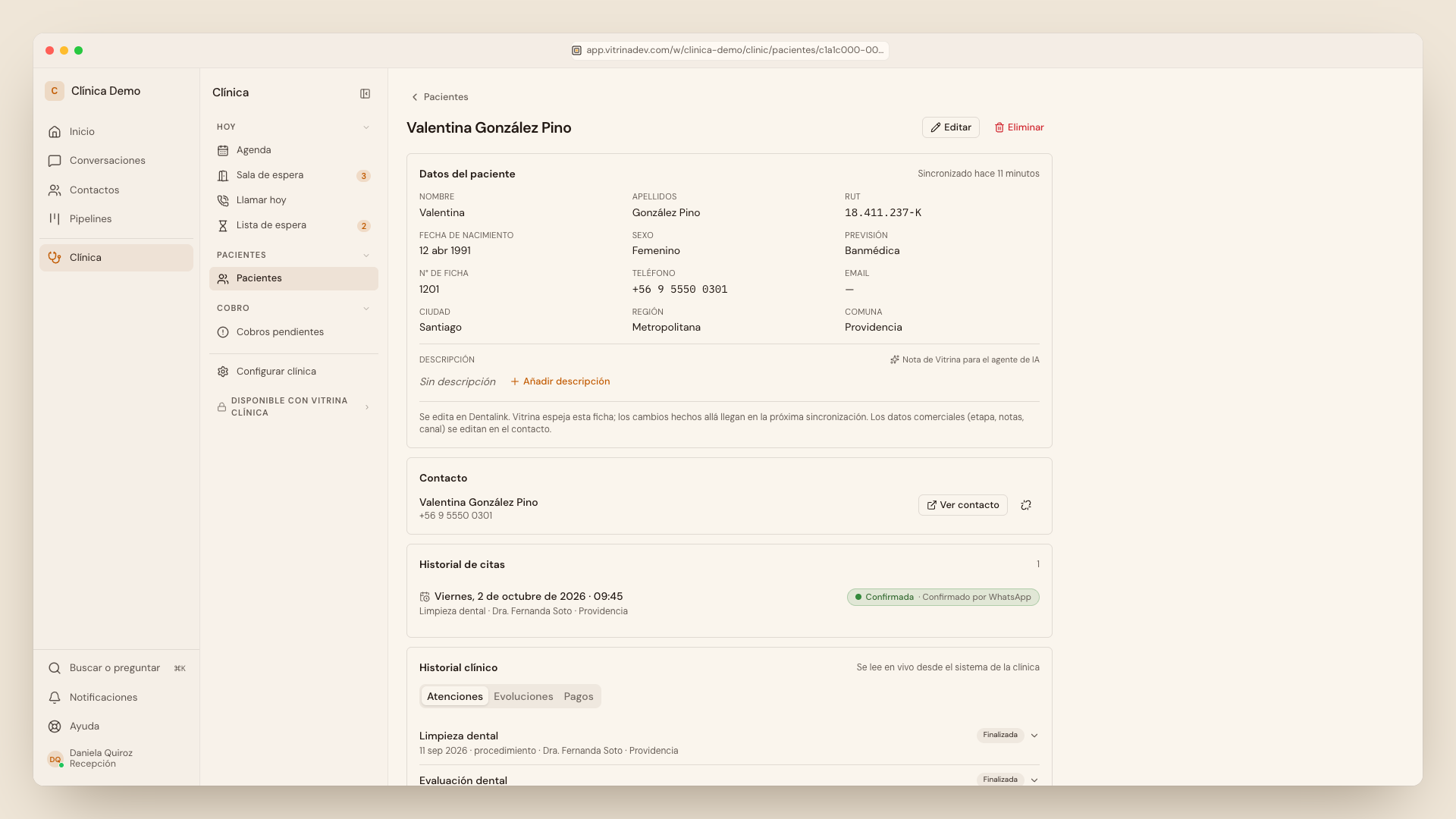The height and width of the screenshot is (819, 1456).
Task: Click Añadir descripción link
Action: (x=560, y=381)
